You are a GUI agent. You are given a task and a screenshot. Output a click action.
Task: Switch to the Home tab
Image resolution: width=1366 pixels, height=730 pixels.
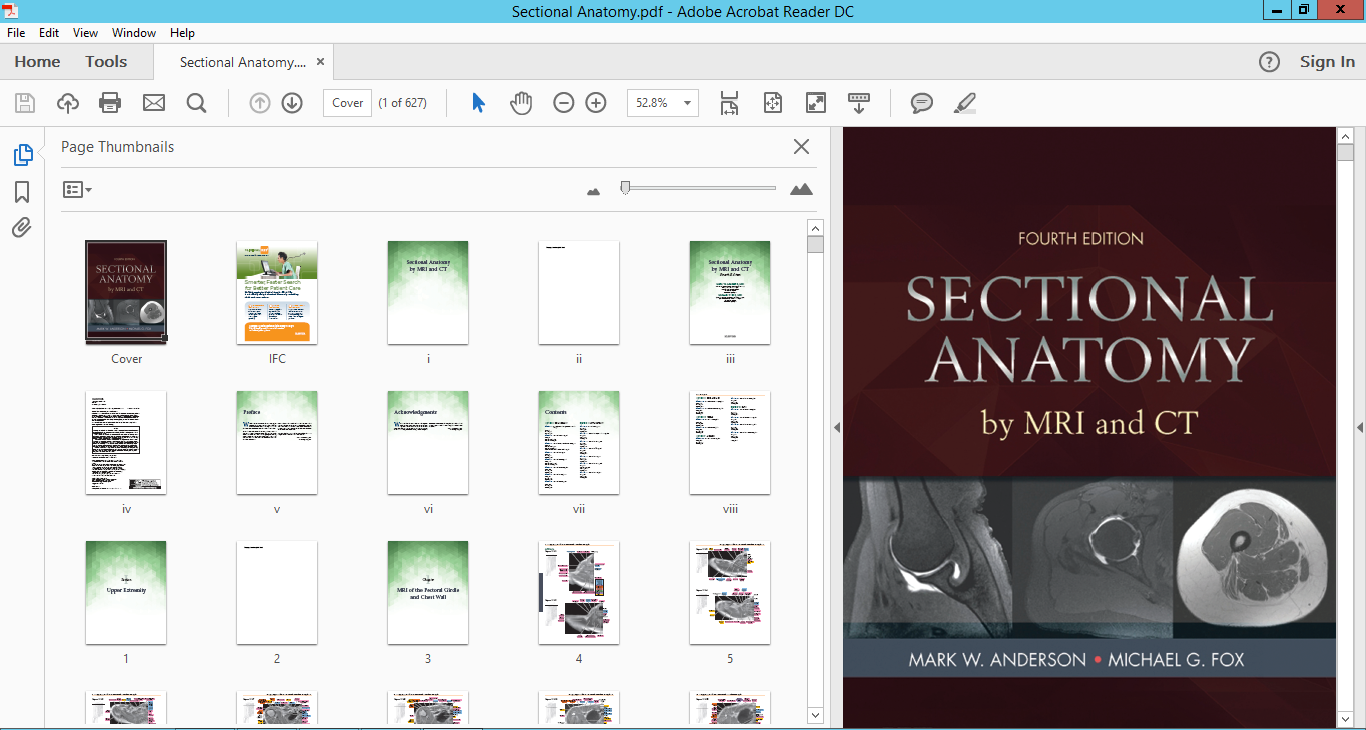click(x=37, y=62)
